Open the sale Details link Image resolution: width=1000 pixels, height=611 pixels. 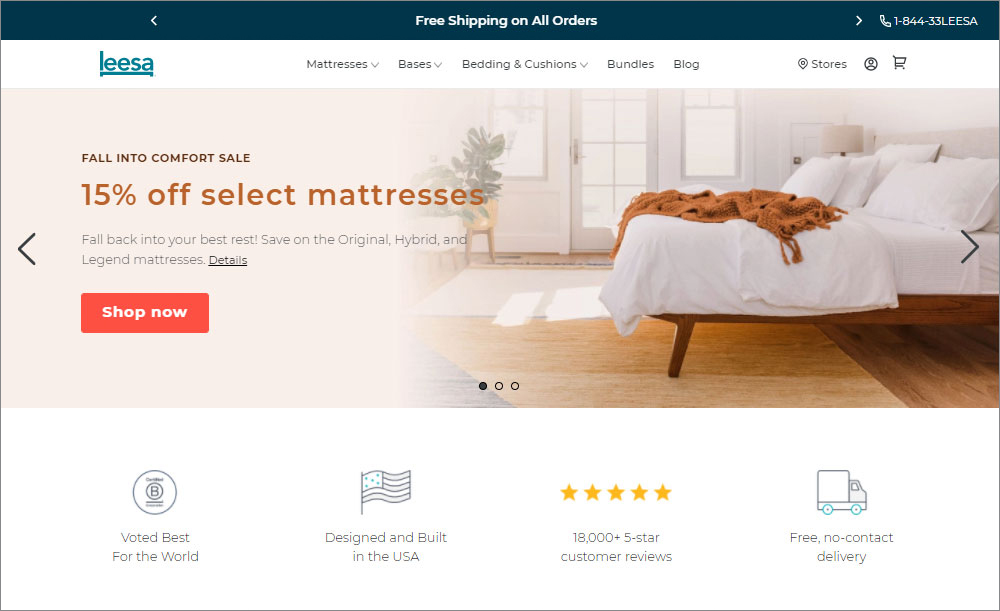228,260
